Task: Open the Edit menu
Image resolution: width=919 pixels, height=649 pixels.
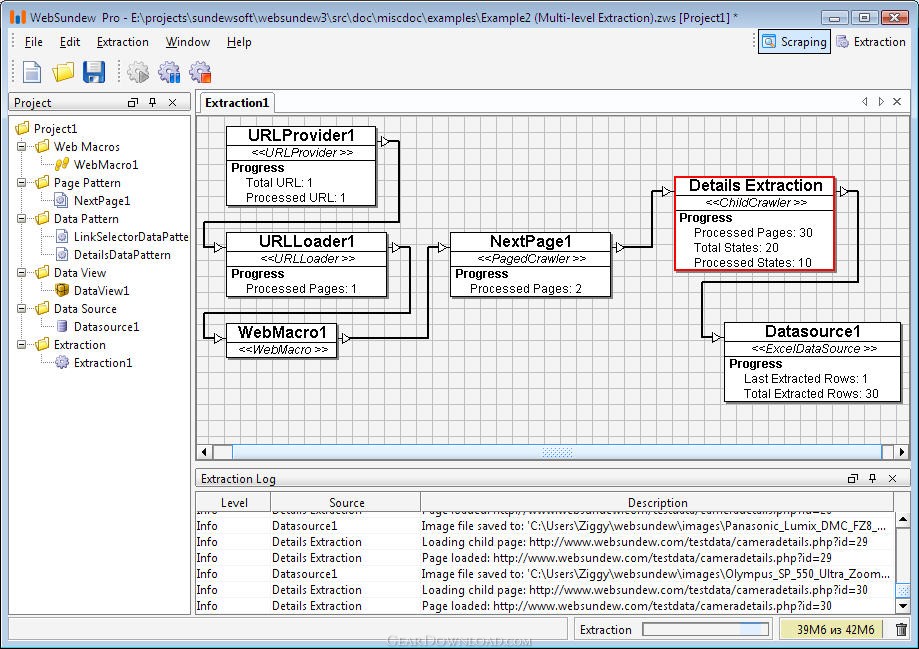Action: [x=70, y=42]
